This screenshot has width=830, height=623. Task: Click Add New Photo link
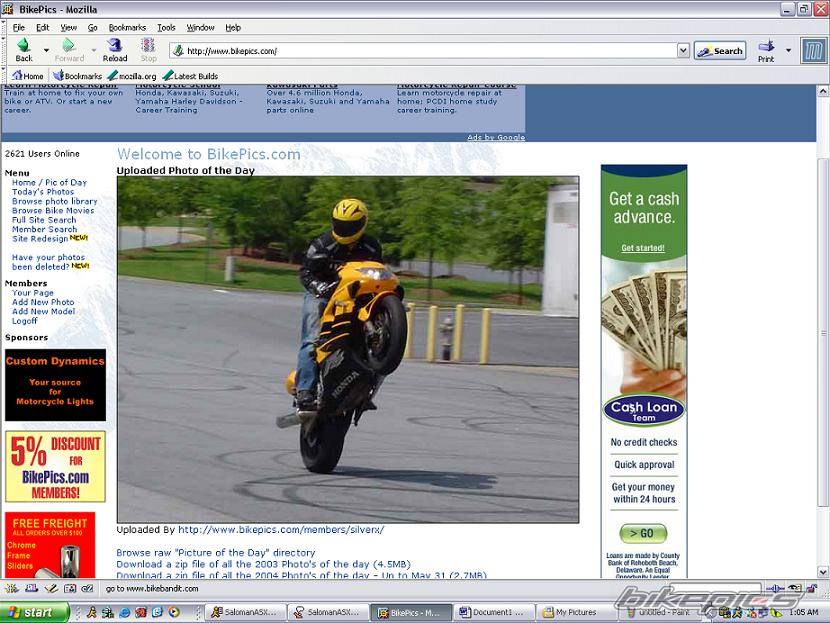[x=43, y=302]
